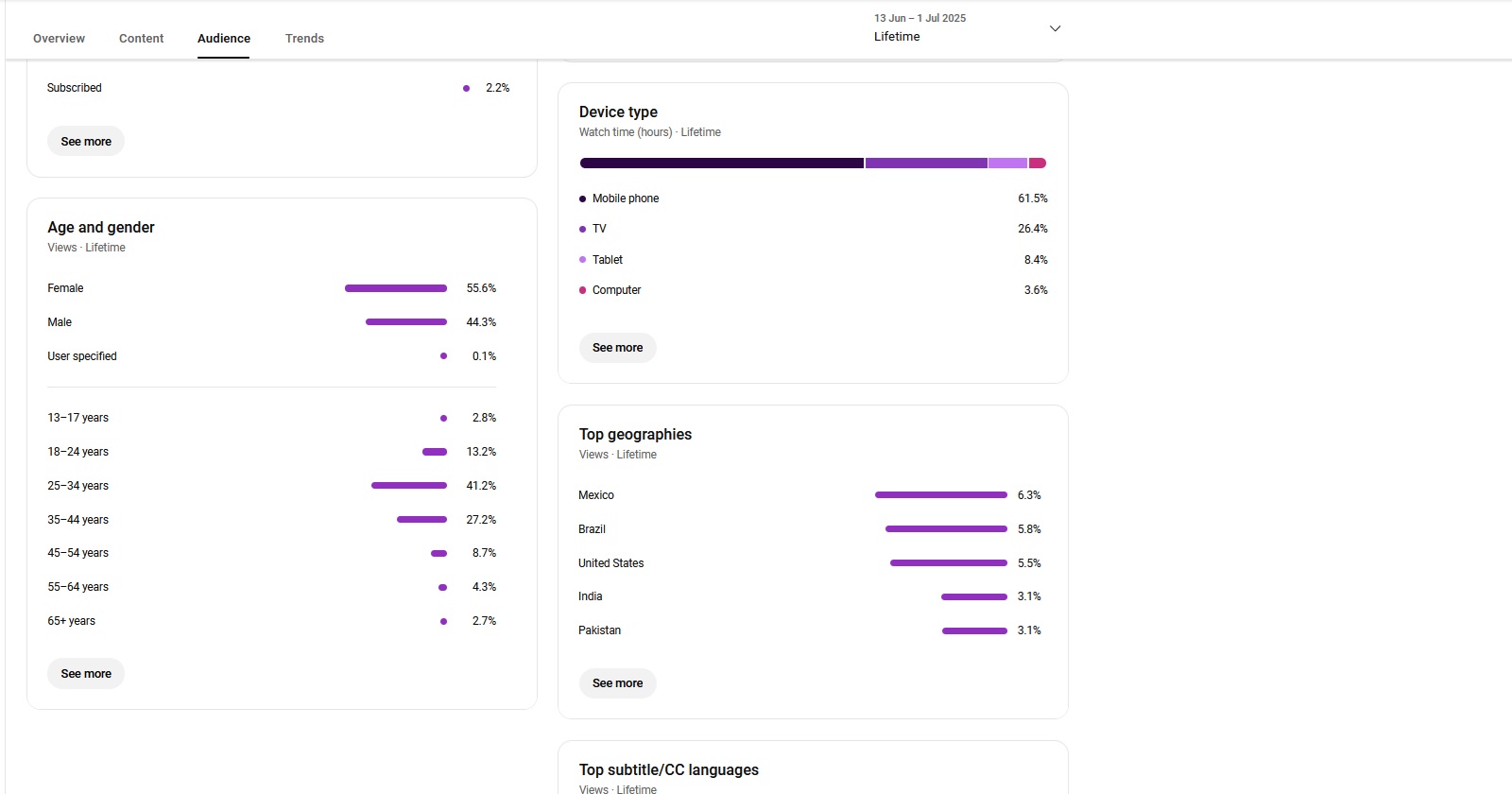Click the Mobile phone label
This screenshot has width=1512, height=794.
(626, 198)
